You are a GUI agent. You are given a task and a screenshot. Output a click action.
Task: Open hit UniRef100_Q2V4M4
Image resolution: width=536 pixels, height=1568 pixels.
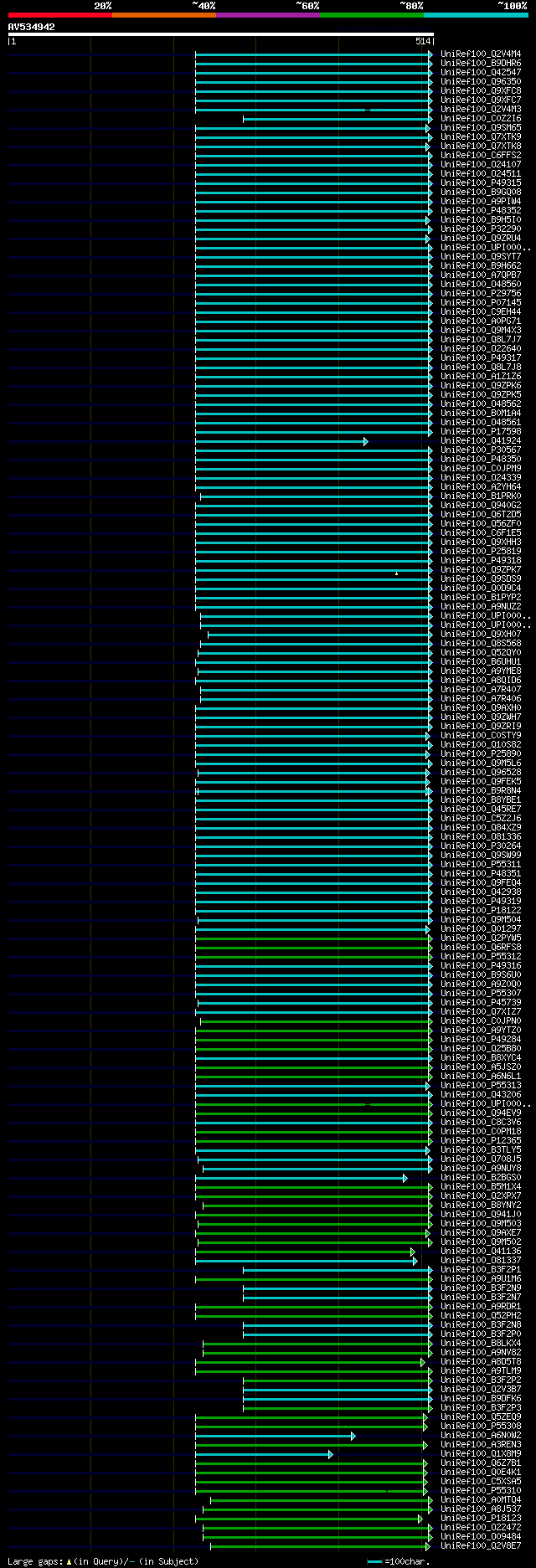pos(481,54)
